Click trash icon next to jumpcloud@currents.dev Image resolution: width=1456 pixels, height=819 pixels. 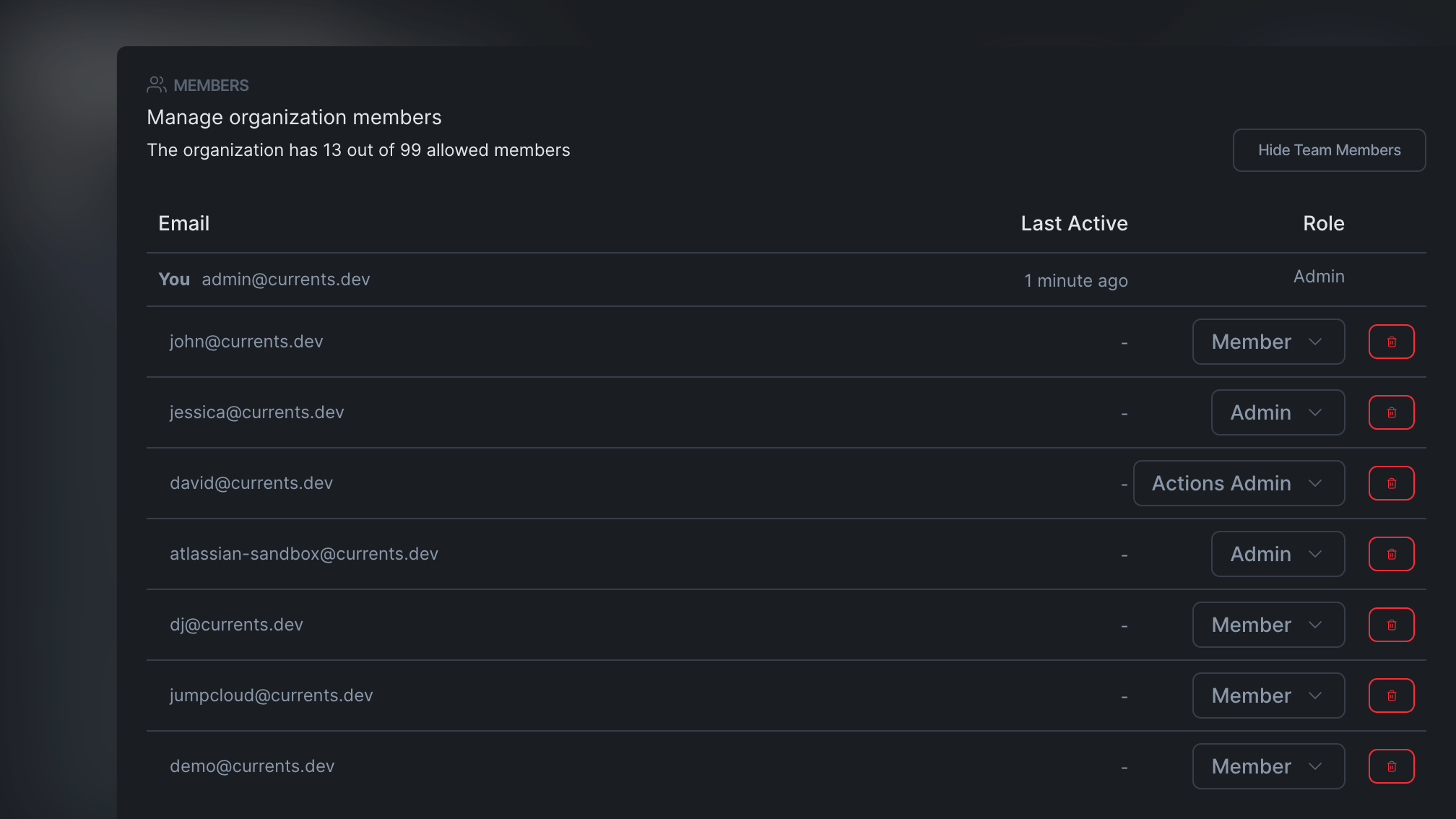pyautogui.click(x=1391, y=695)
